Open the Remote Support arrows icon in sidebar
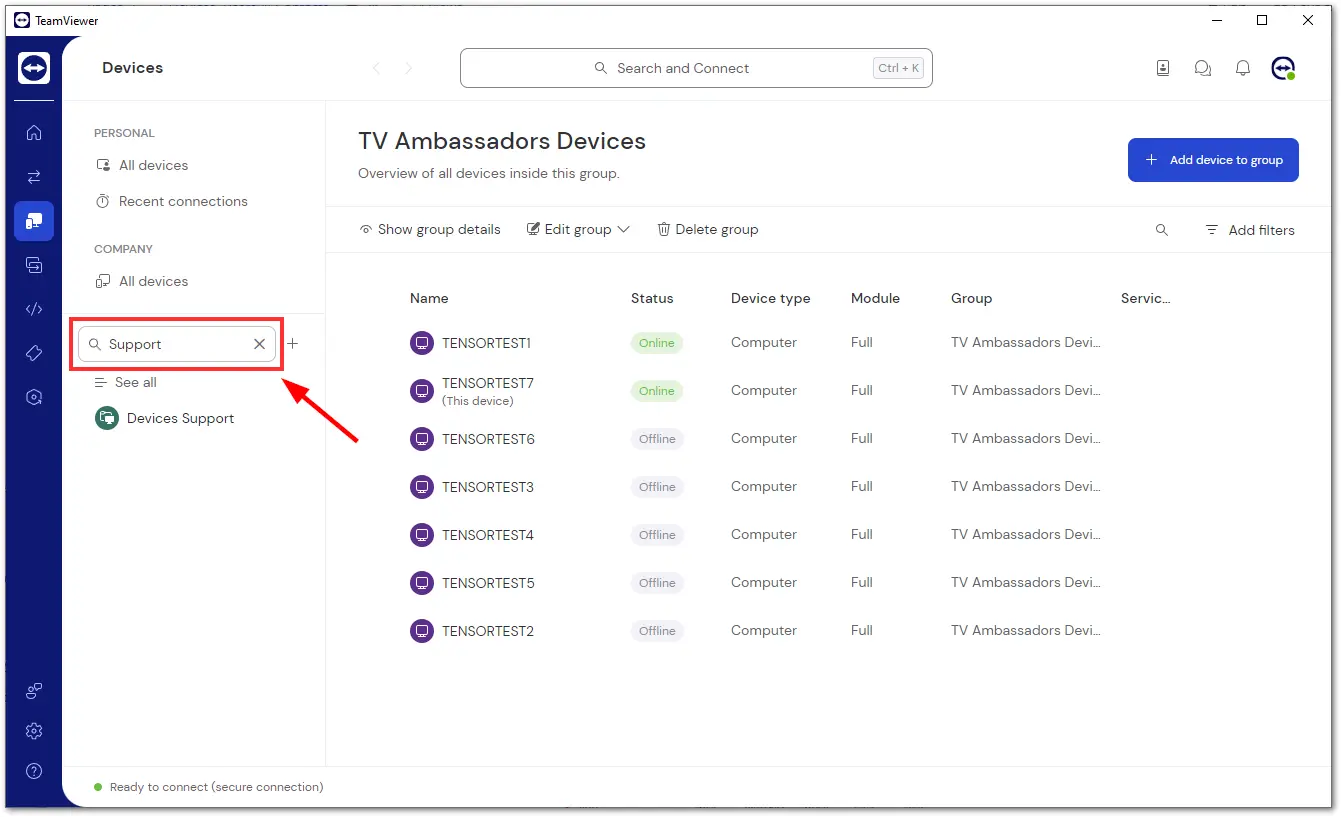 [34, 177]
